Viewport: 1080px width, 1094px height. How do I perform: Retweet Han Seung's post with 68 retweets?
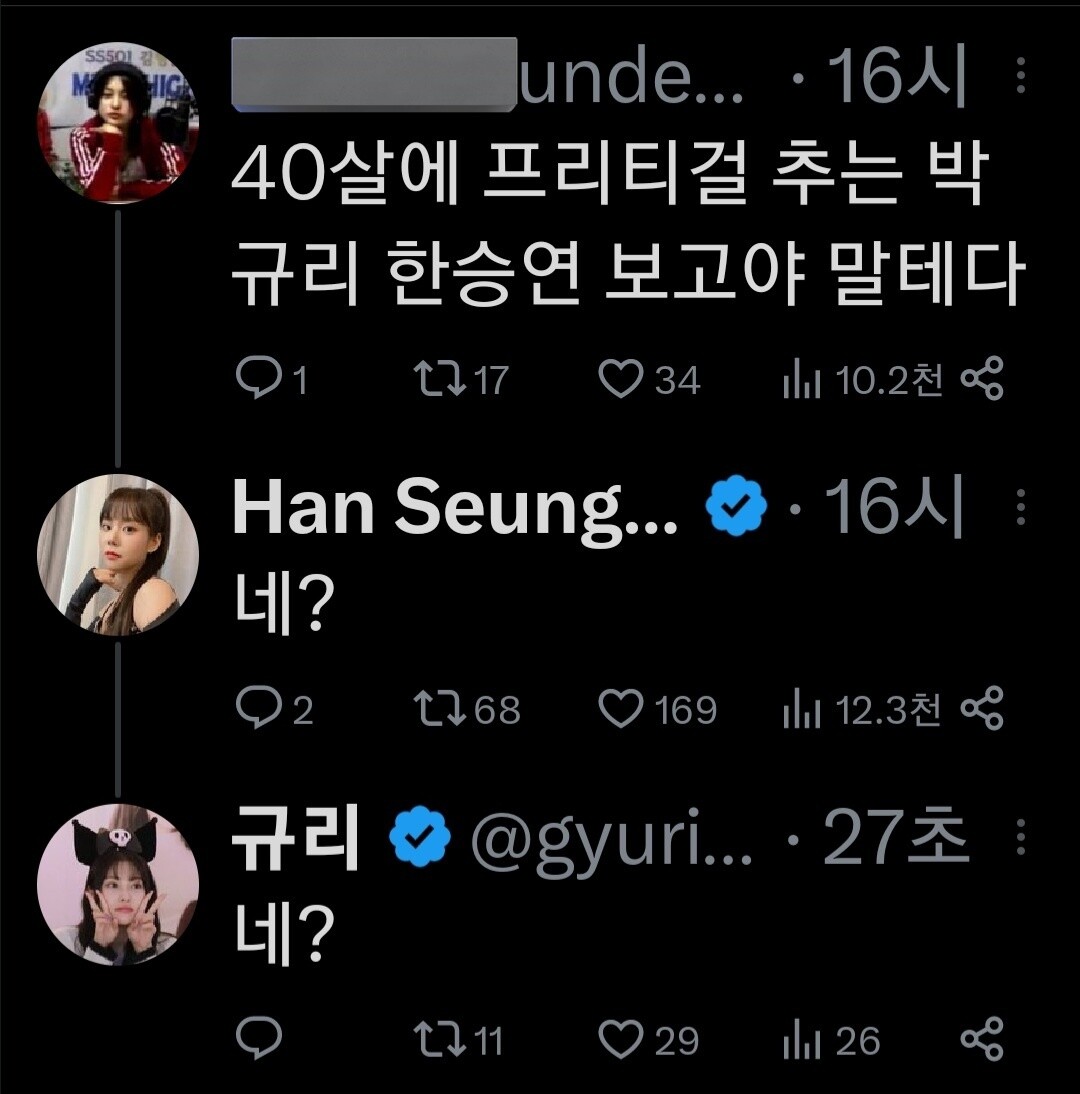click(x=437, y=709)
